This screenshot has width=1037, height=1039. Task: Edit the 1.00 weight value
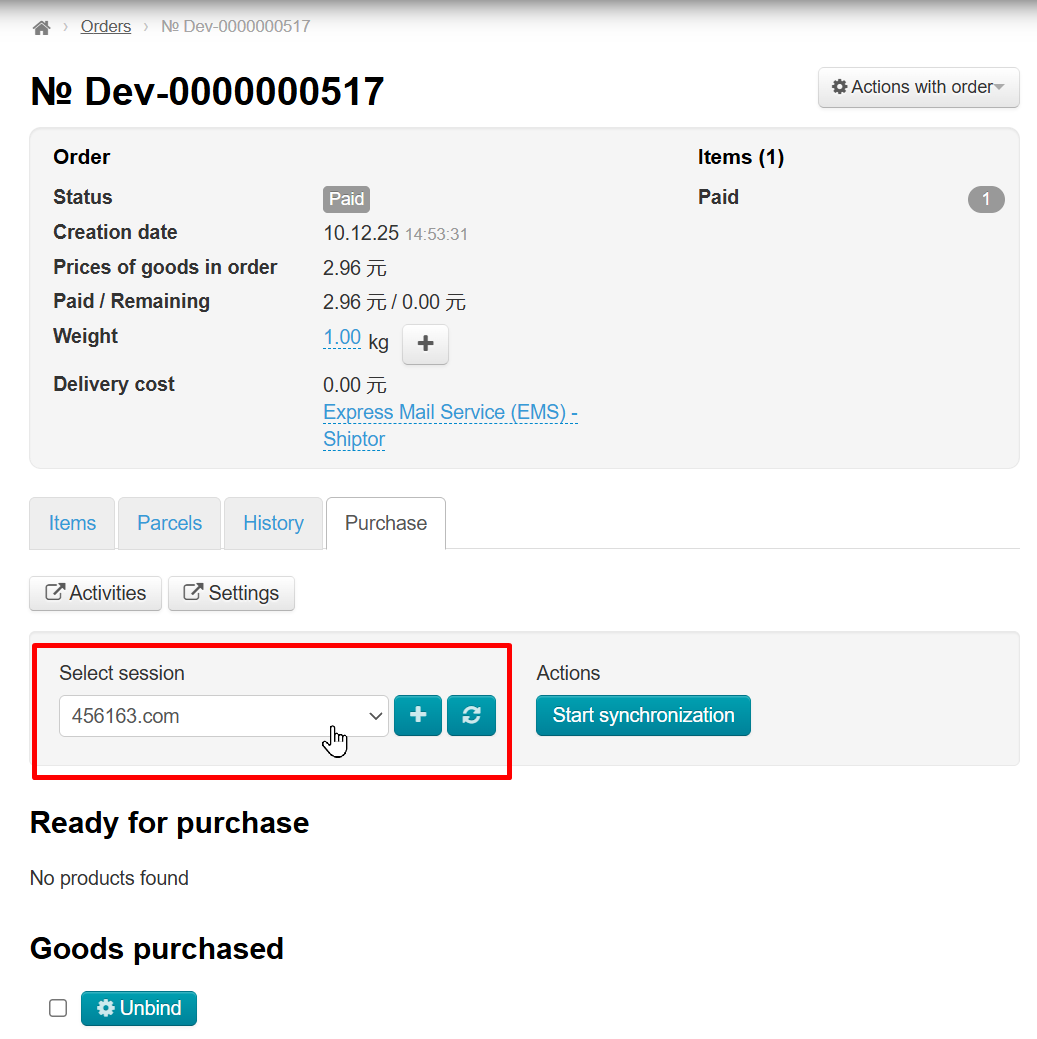coord(342,338)
